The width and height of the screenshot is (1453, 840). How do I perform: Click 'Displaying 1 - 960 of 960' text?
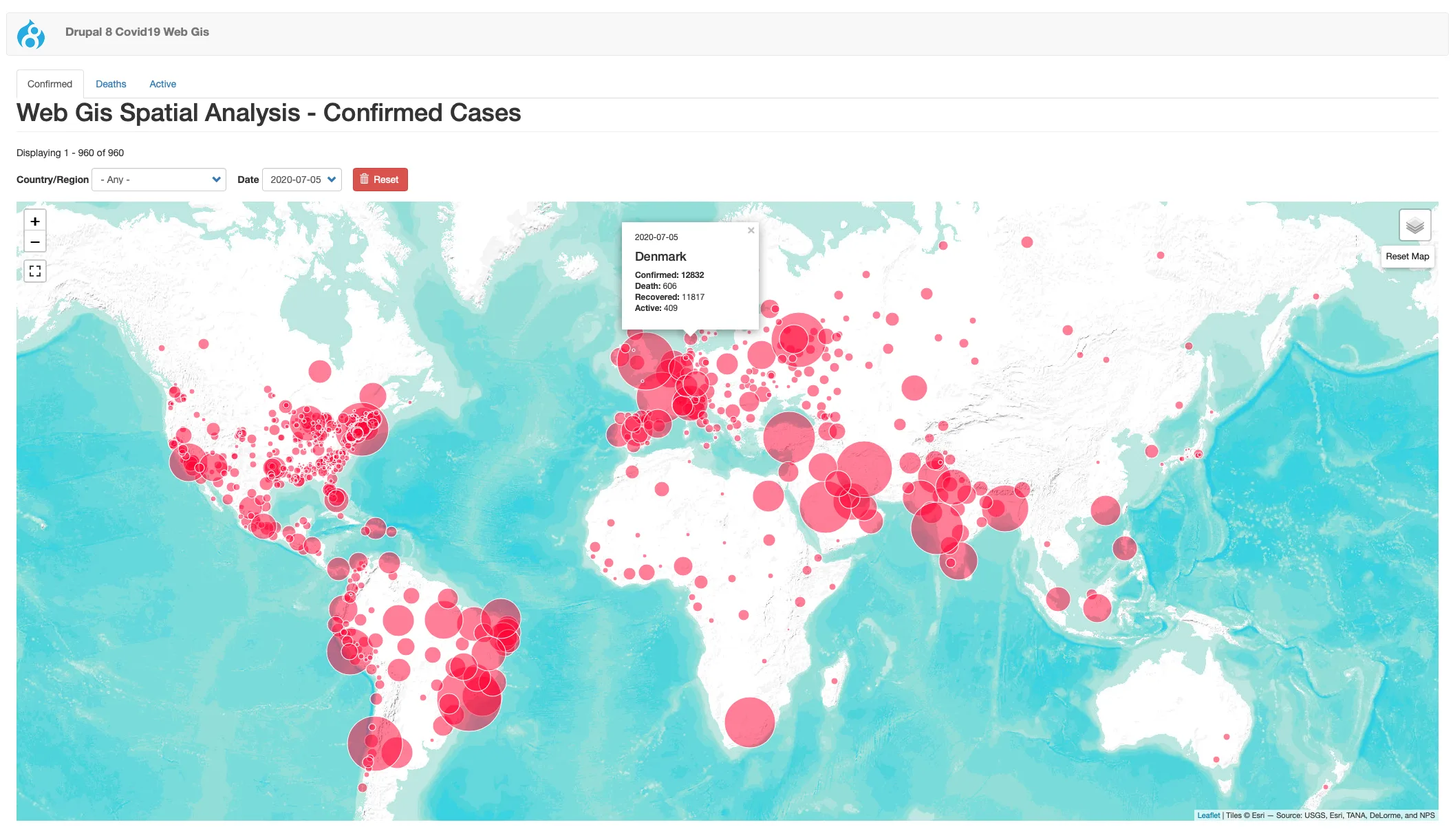[x=70, y=153]
